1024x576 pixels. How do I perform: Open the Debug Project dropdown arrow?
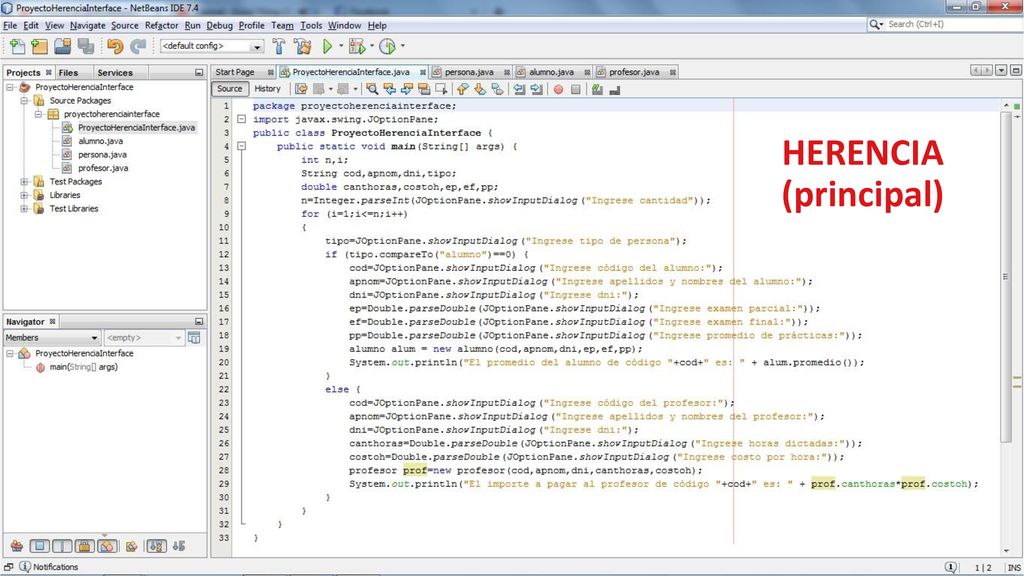pyautogui.click(x=372, y=46)
